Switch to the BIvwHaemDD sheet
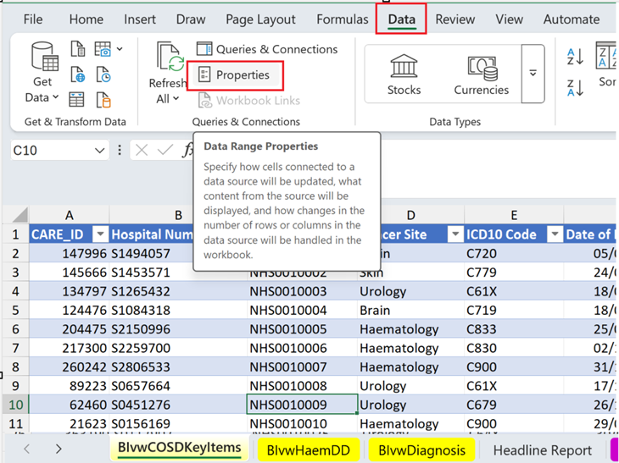The width and height of the screenshot is (619, 463). (308, 450)
